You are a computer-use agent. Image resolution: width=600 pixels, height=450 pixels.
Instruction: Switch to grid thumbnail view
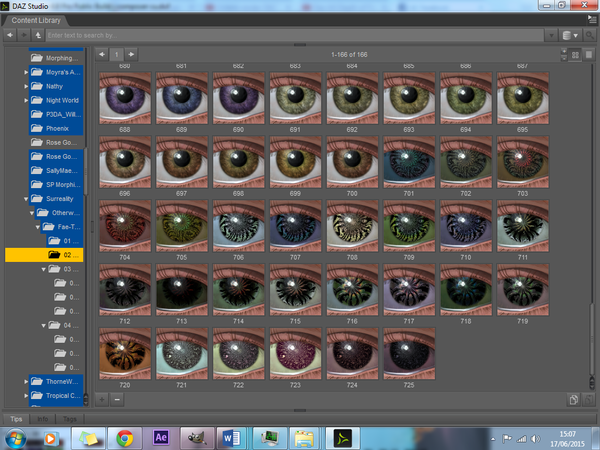click(x=575, y=55)
